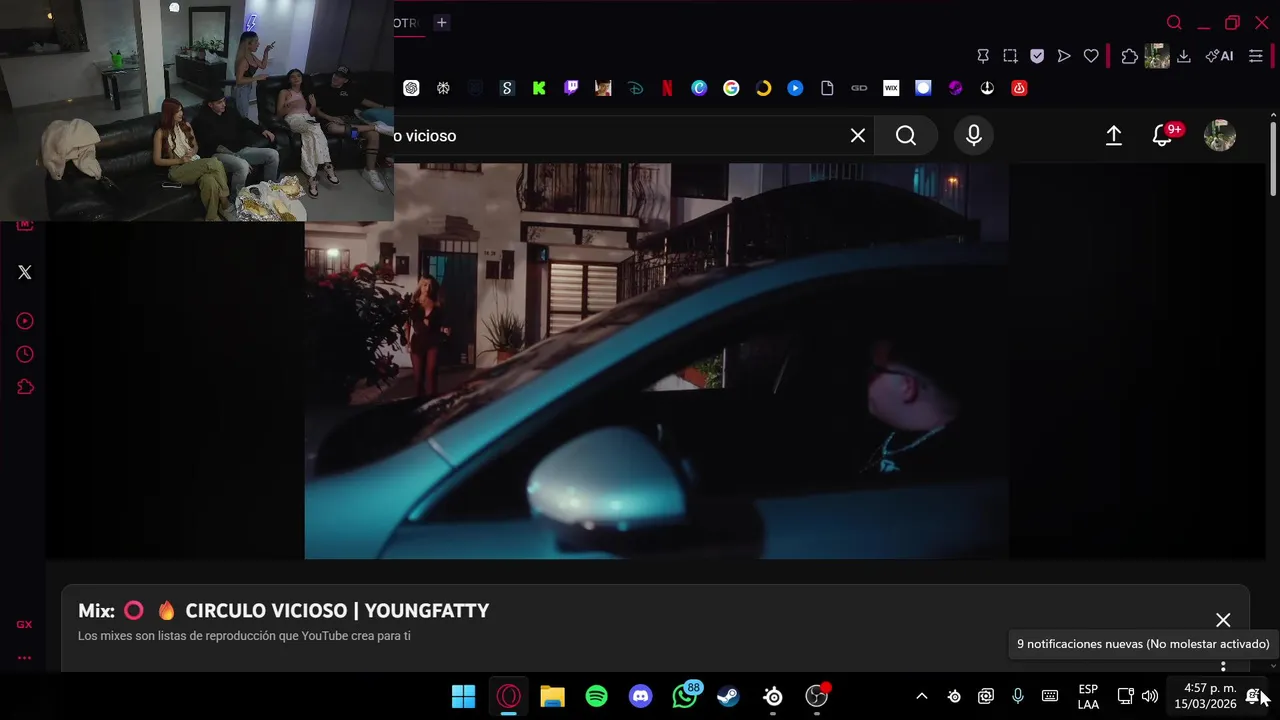Open the blue play-button bookmark icon
Viewport: 1280px width, 720px height.
(x=795, y=88)
